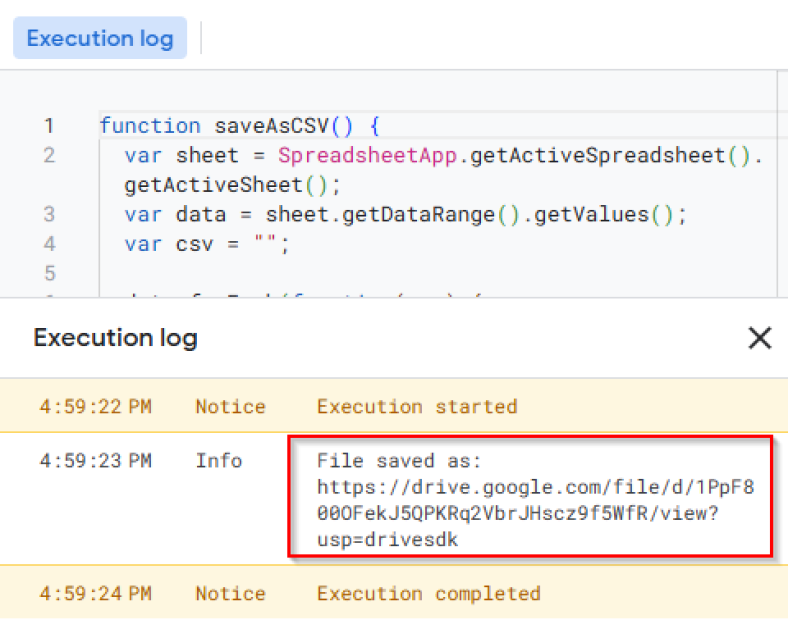
Task: Click the Execution log panel heading
Action: [x=115, y=338]
